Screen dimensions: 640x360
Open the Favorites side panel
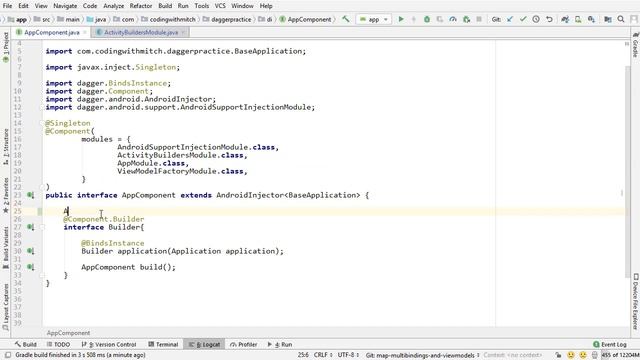pyautogui.click(x=6, y=196)
